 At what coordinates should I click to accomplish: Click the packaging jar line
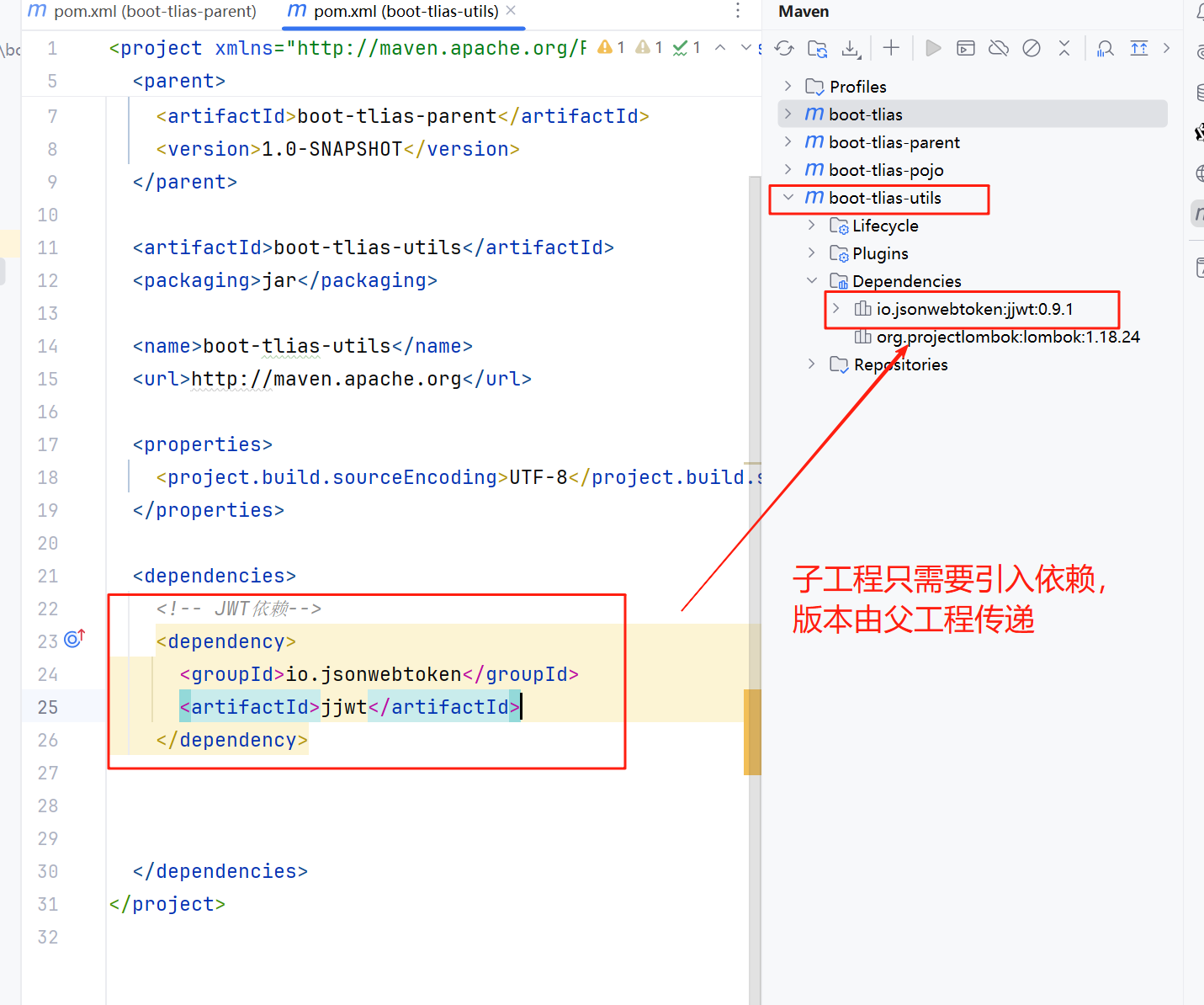click(285, 280)
